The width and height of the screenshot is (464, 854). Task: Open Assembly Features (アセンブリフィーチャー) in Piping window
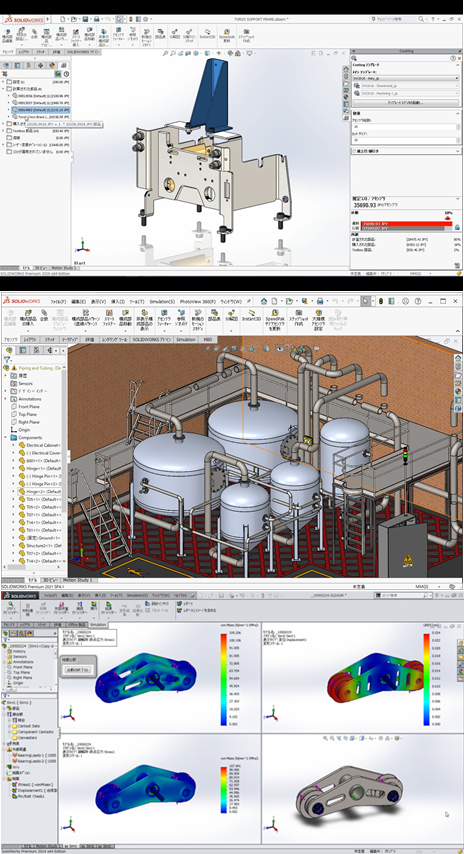(164, 319)
